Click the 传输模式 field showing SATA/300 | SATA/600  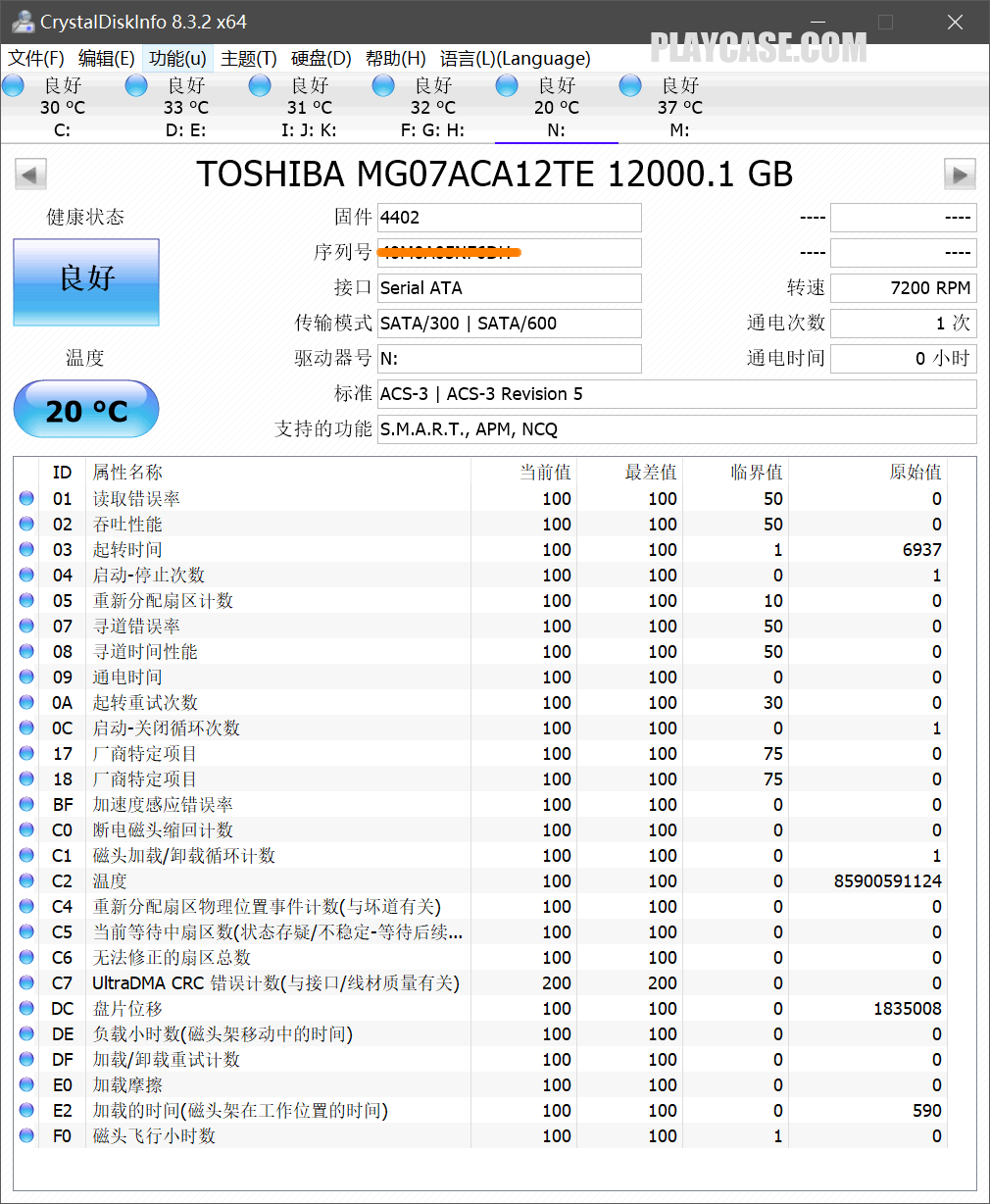tap(510, 324)
